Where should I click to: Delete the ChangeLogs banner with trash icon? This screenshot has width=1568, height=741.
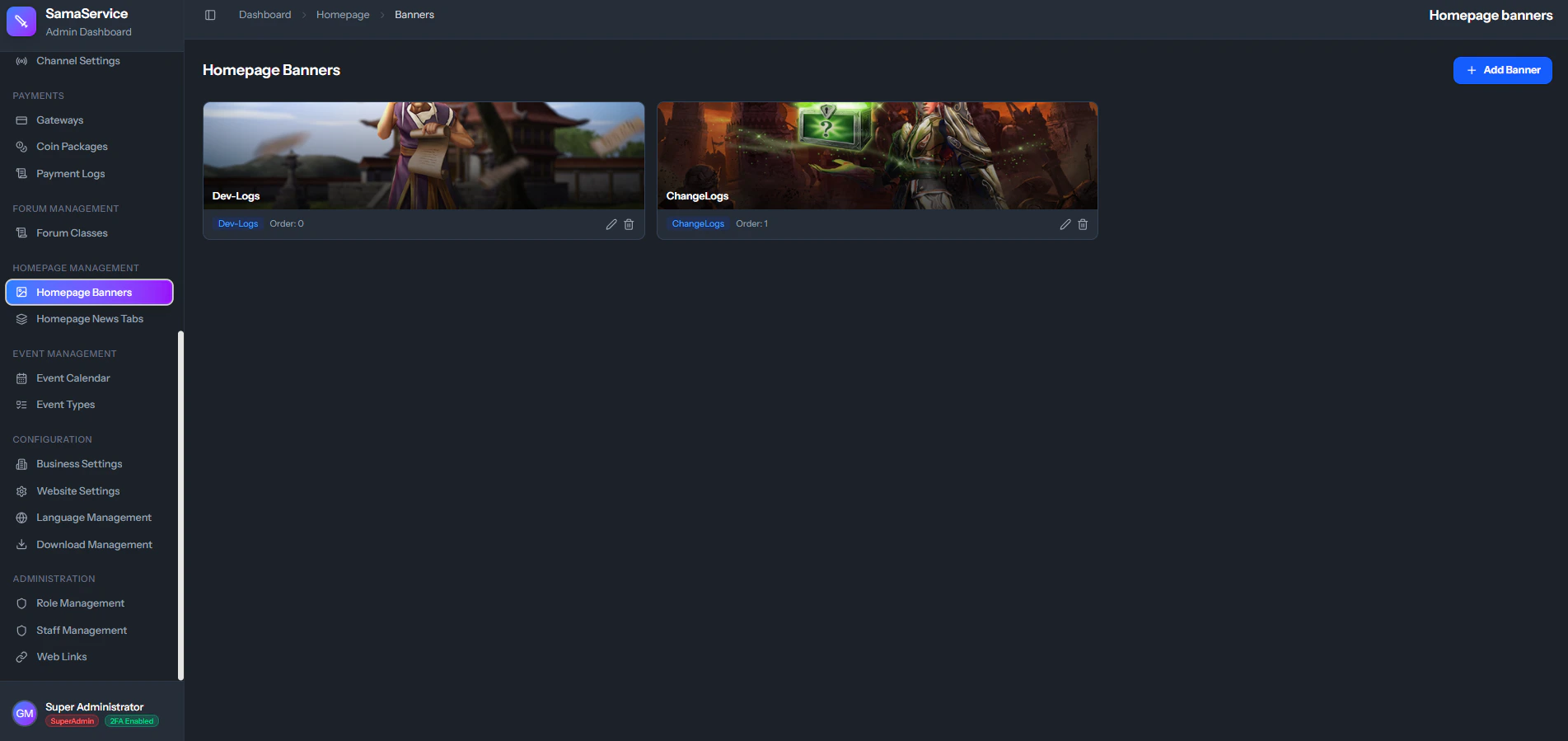pos(1083,224)
